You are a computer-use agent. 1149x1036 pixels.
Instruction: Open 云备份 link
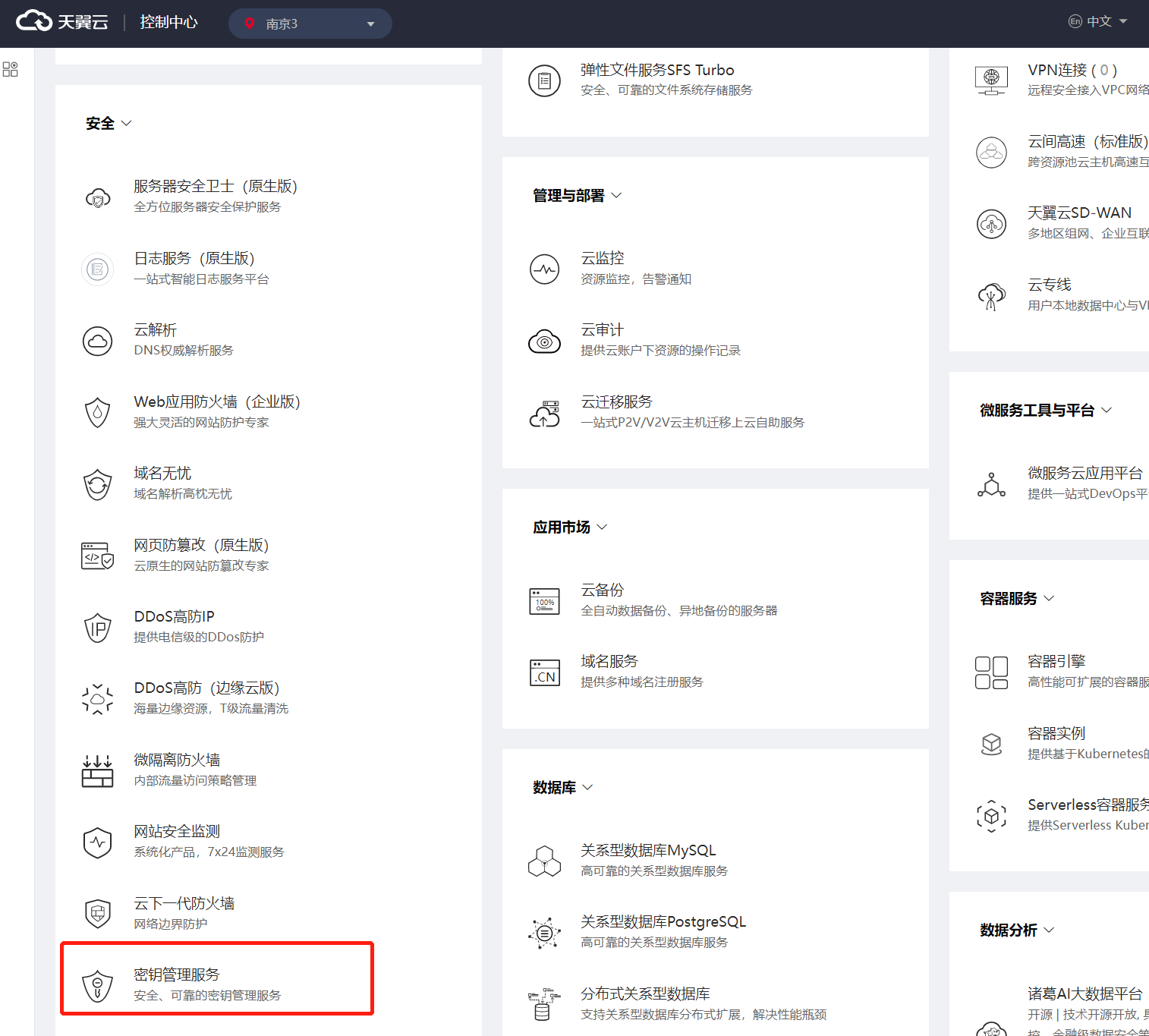point(603,590)
